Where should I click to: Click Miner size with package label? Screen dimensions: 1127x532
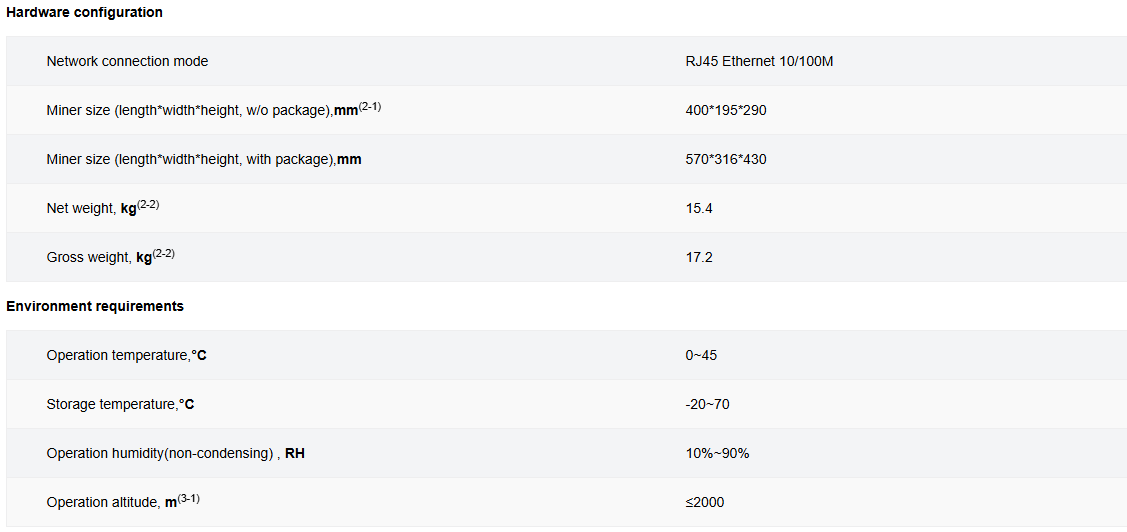coord(204,160)
